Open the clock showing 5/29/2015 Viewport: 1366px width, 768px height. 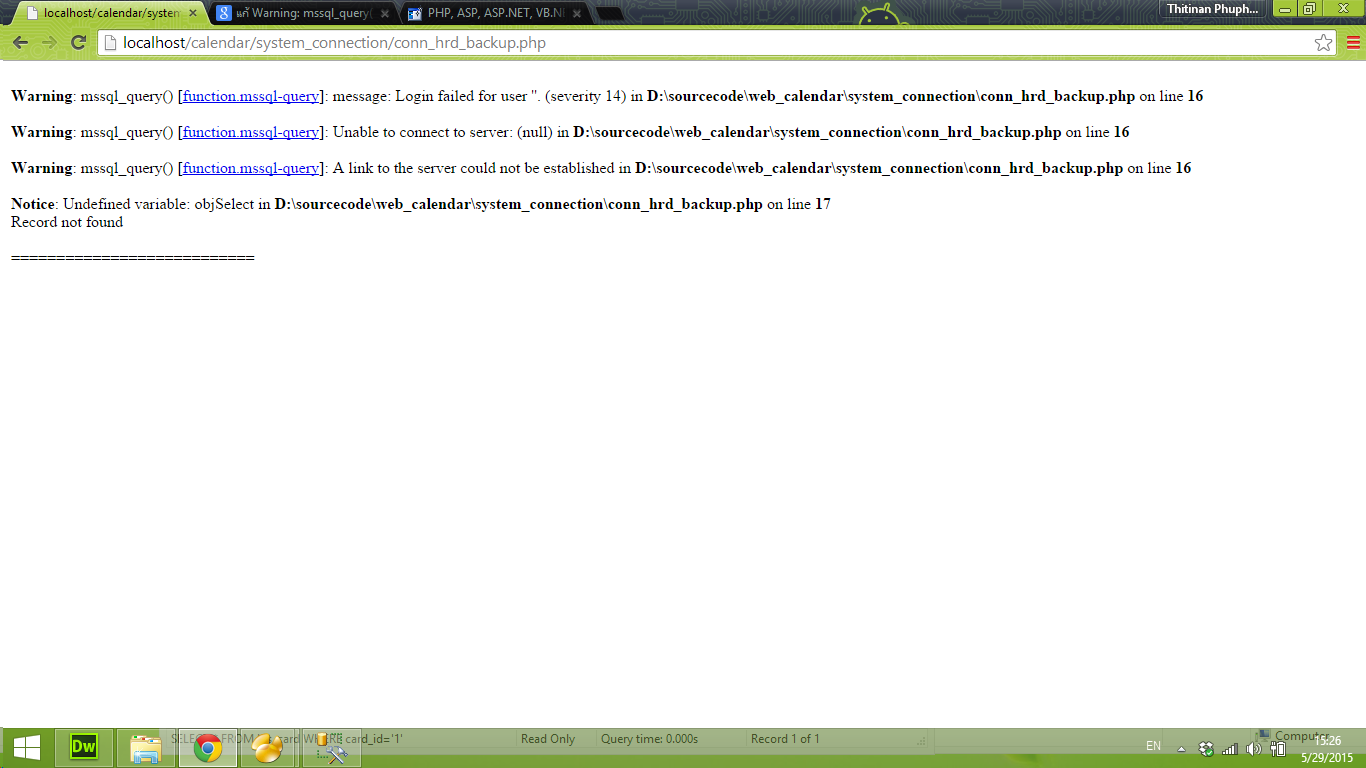[x=1327, y=749]
